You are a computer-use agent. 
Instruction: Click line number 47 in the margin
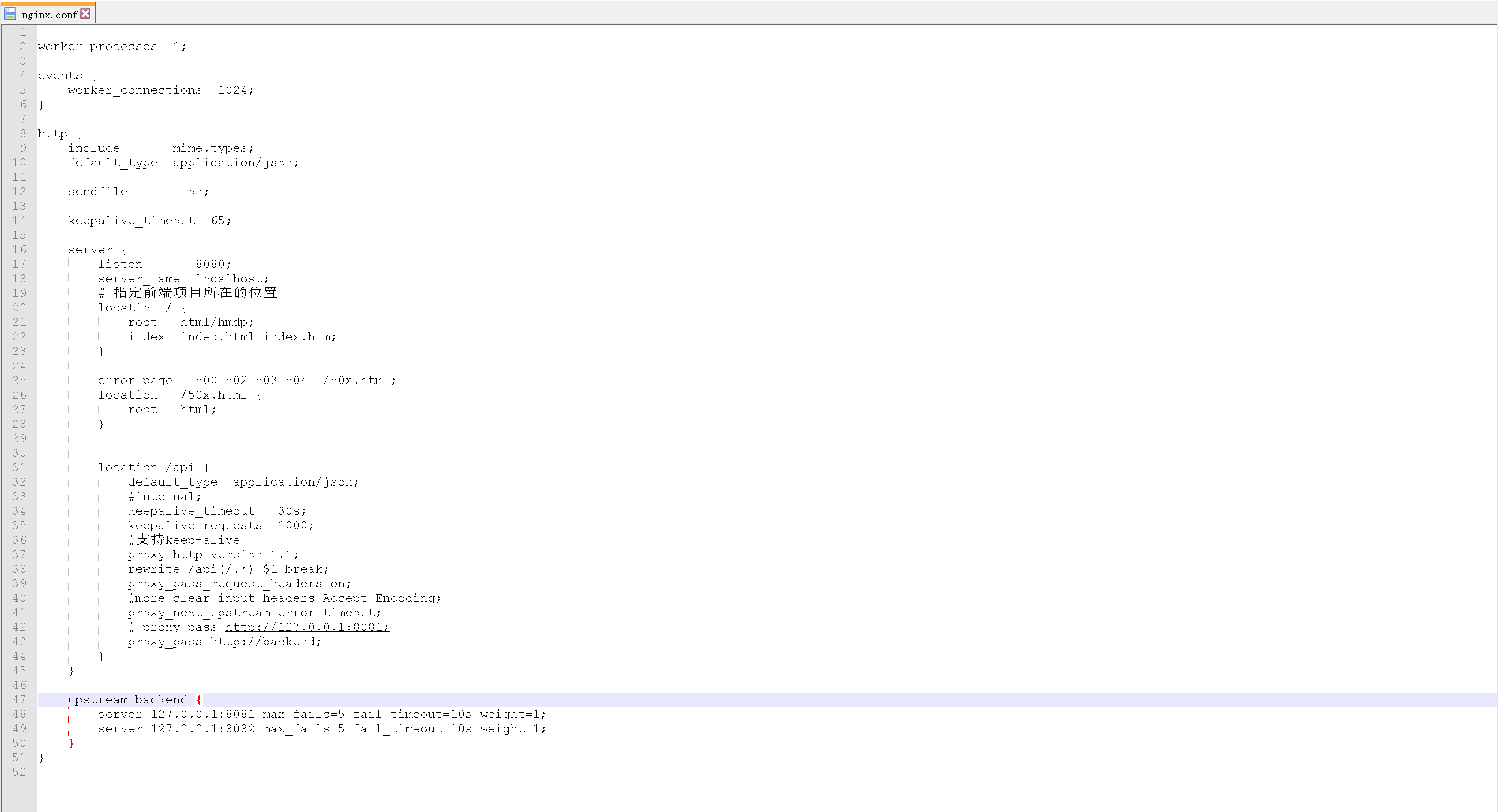pyautogui.click(x=19, y=700)
